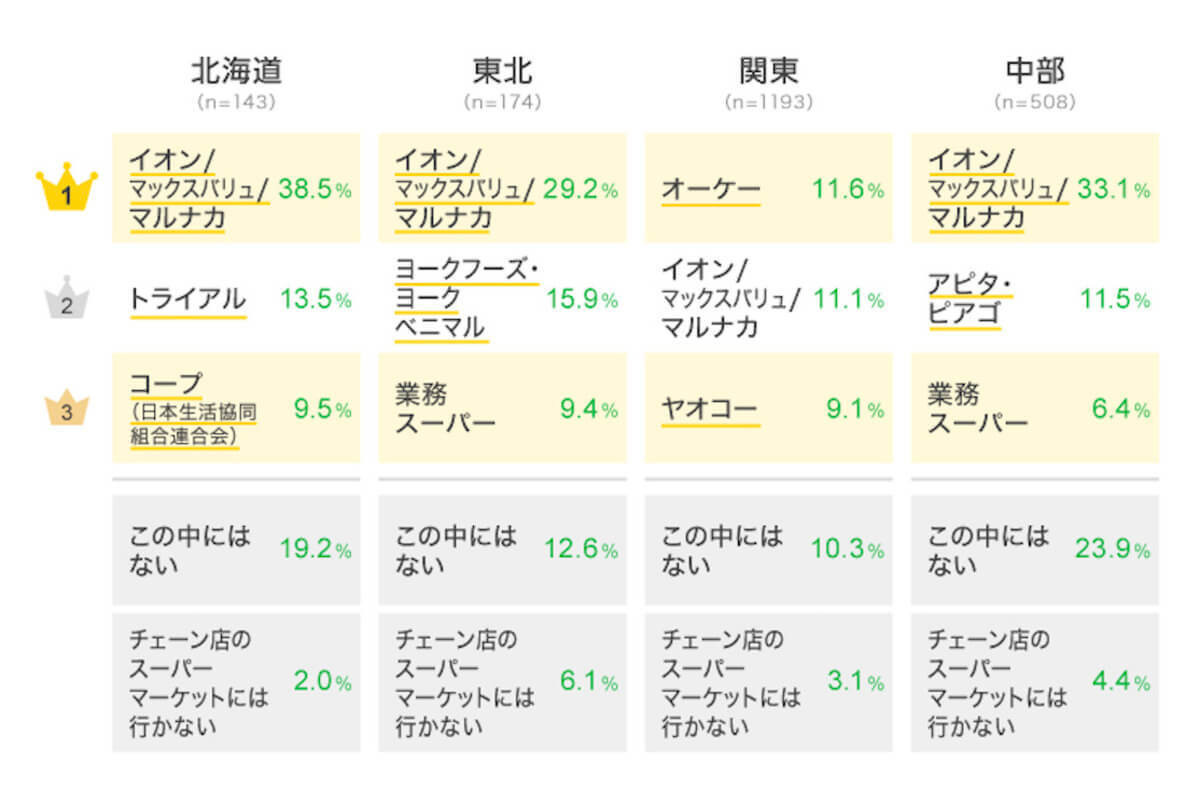Click the silver rank 2 crown
The height and width of the screenshot is (792, 1200).
[67, 299]
